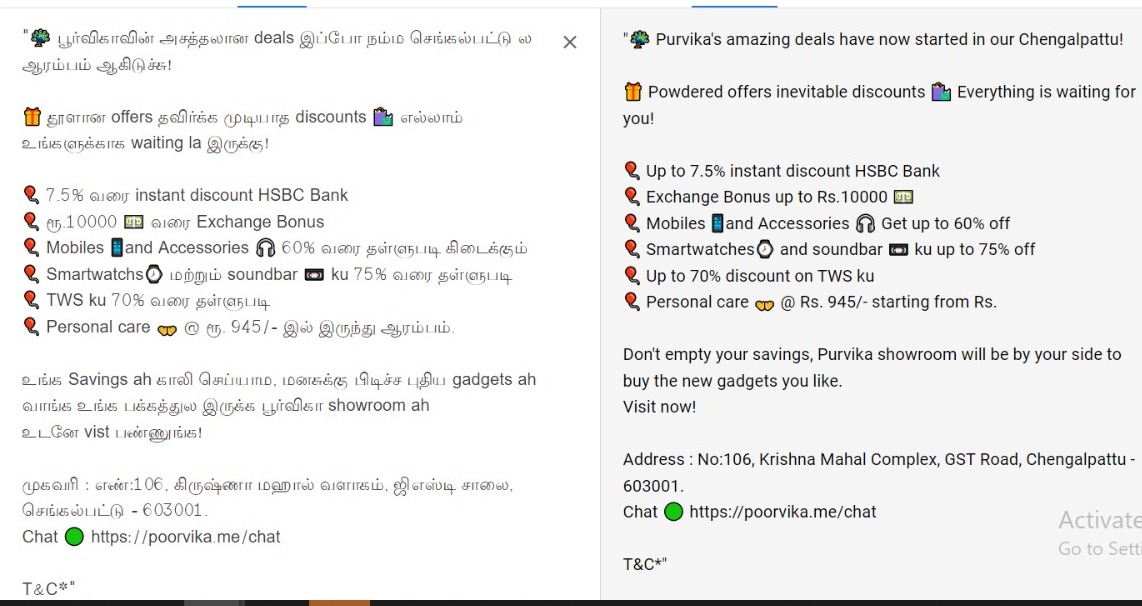
Task: Click green circle beside Chat in translation panel
Action: 674,512
